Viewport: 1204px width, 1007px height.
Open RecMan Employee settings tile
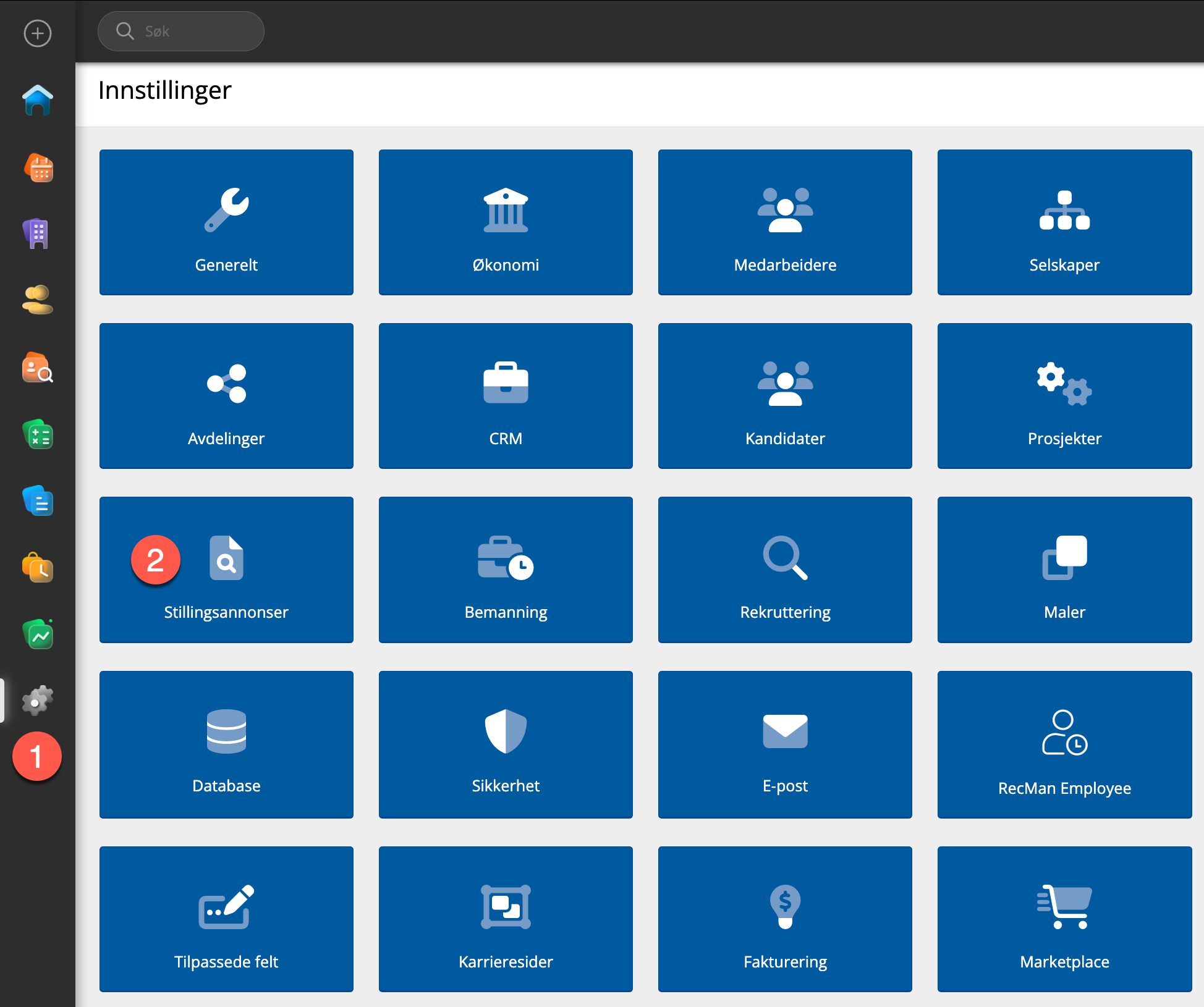[1064, 744]
